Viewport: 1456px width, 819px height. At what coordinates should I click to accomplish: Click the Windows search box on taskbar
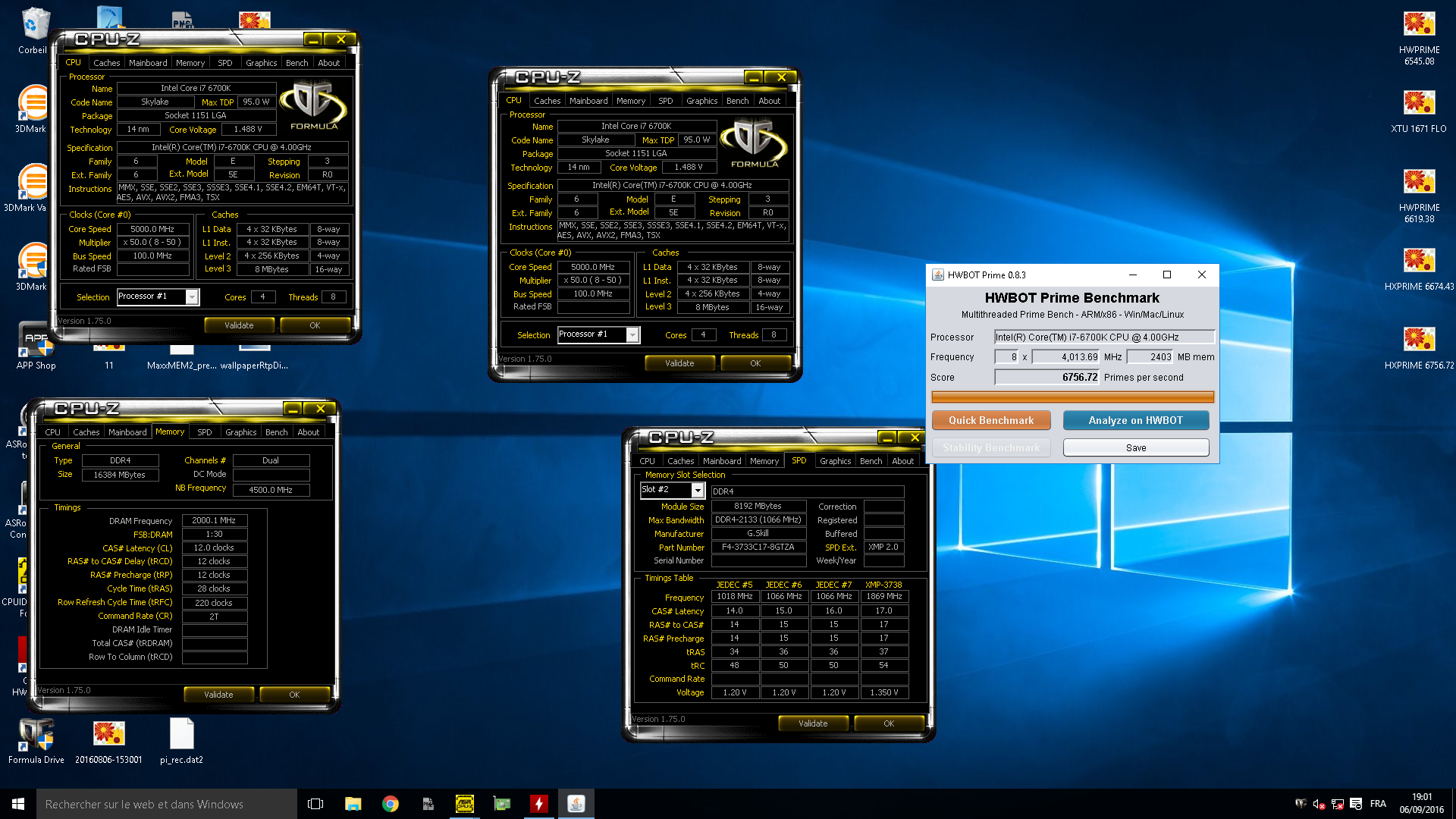tap(167, 804)
